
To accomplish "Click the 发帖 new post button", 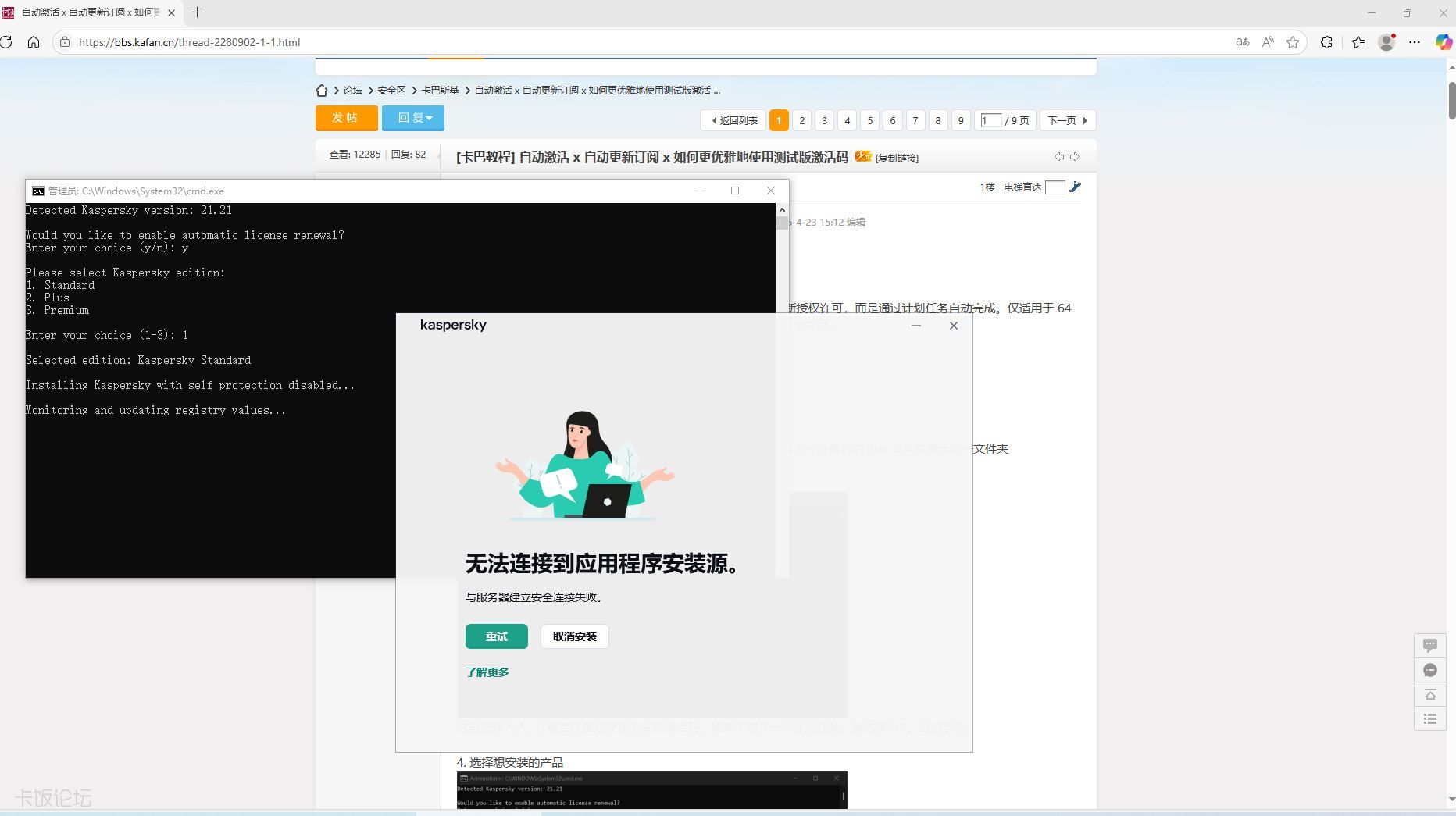I will click(x=347, y=118).
